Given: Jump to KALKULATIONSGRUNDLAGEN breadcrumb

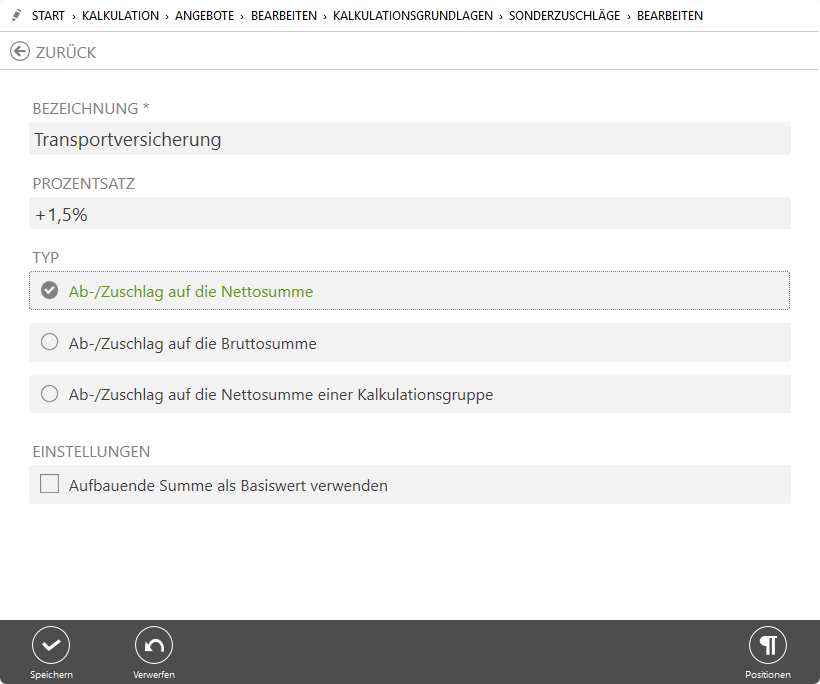Looking at the screenshot, I should coord(412,16).
